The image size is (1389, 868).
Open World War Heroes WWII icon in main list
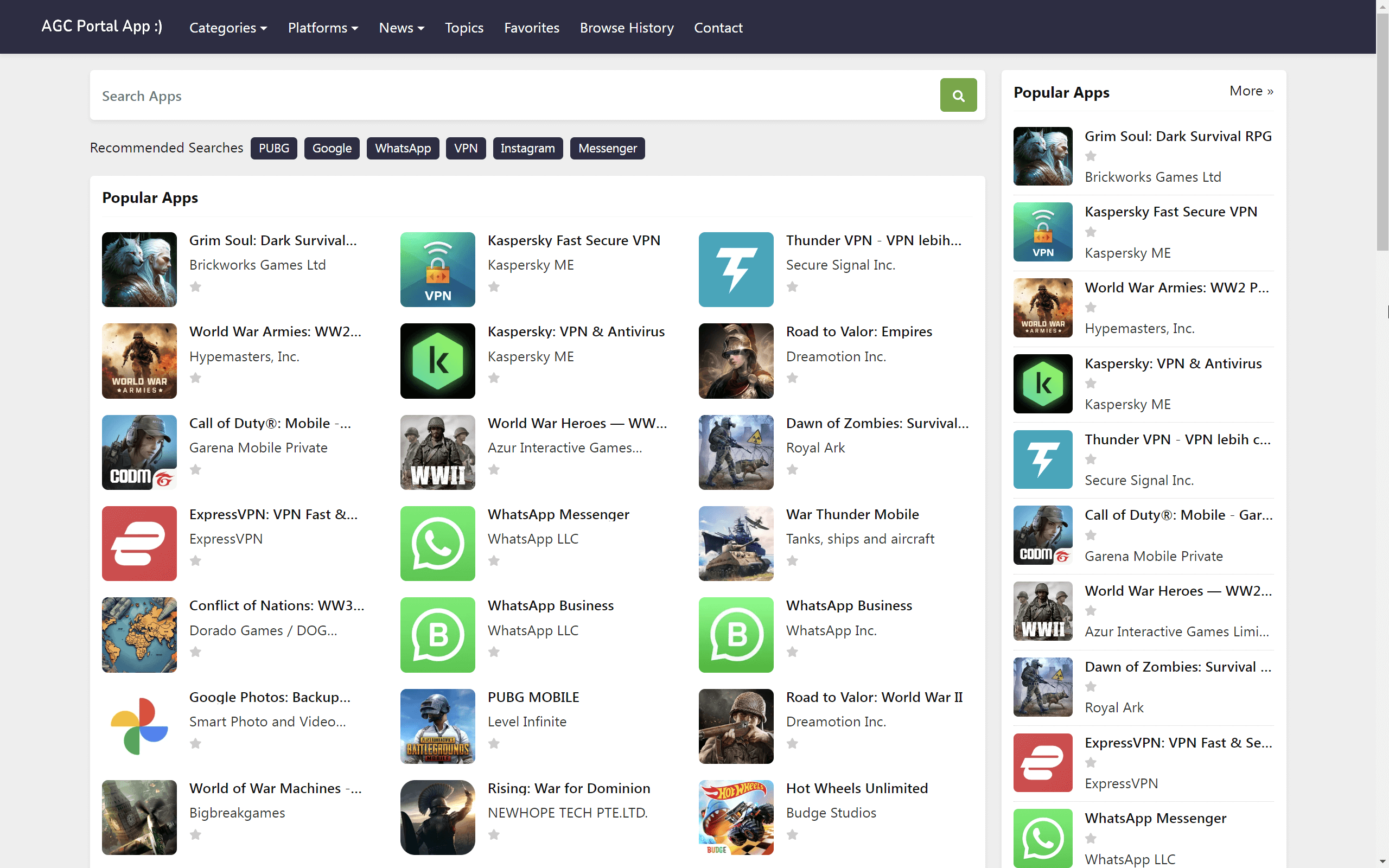coord(437,452)
